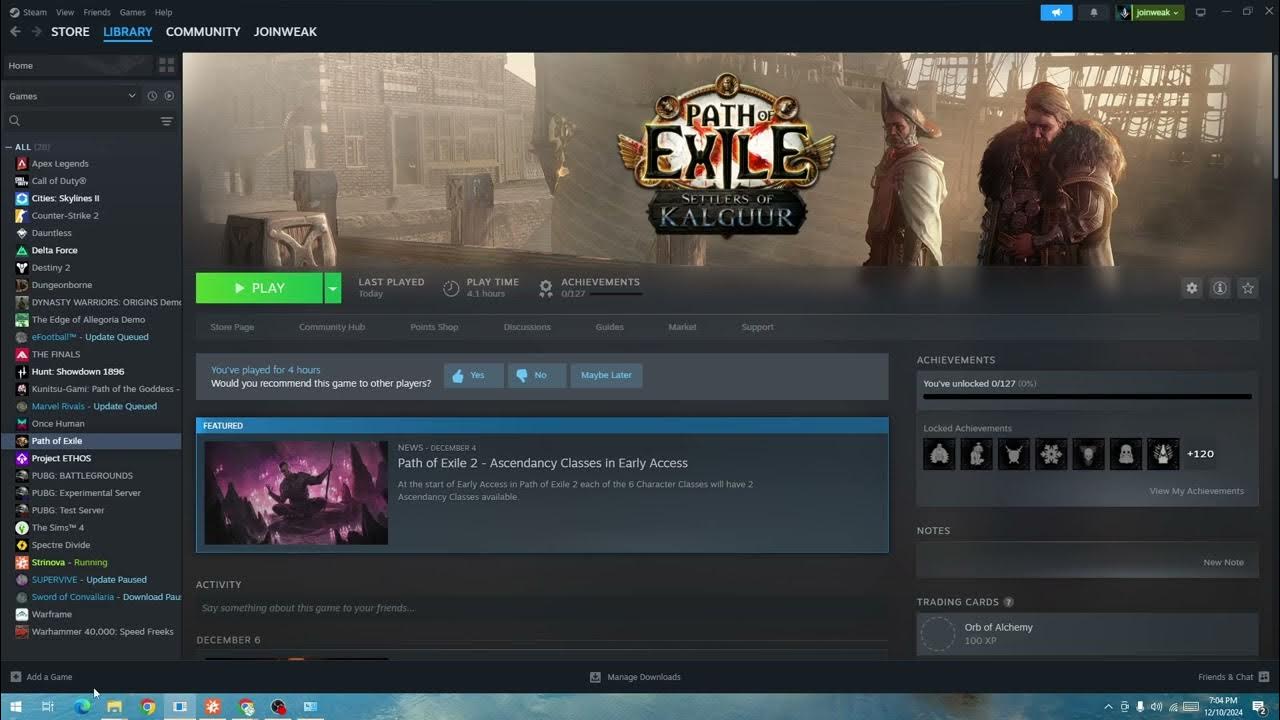Click the ready-to-play filter icon

(169, 96)
